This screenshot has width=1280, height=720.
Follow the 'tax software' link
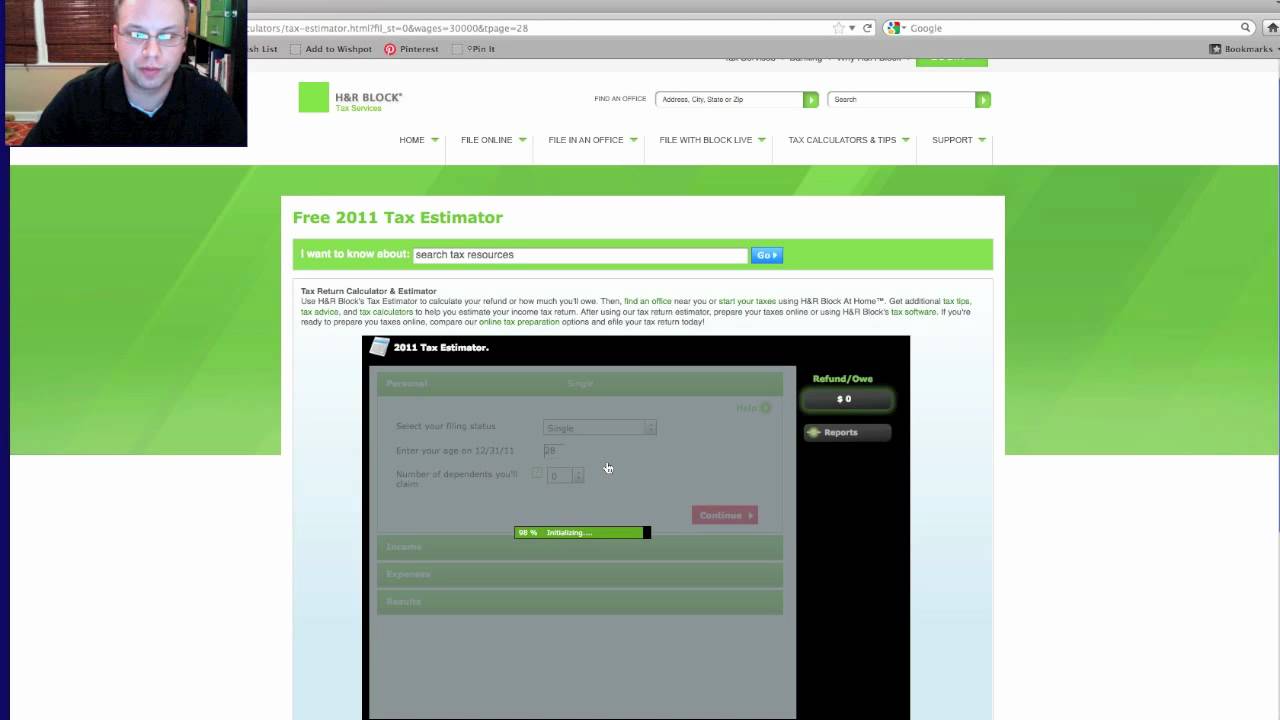(914, 312)
